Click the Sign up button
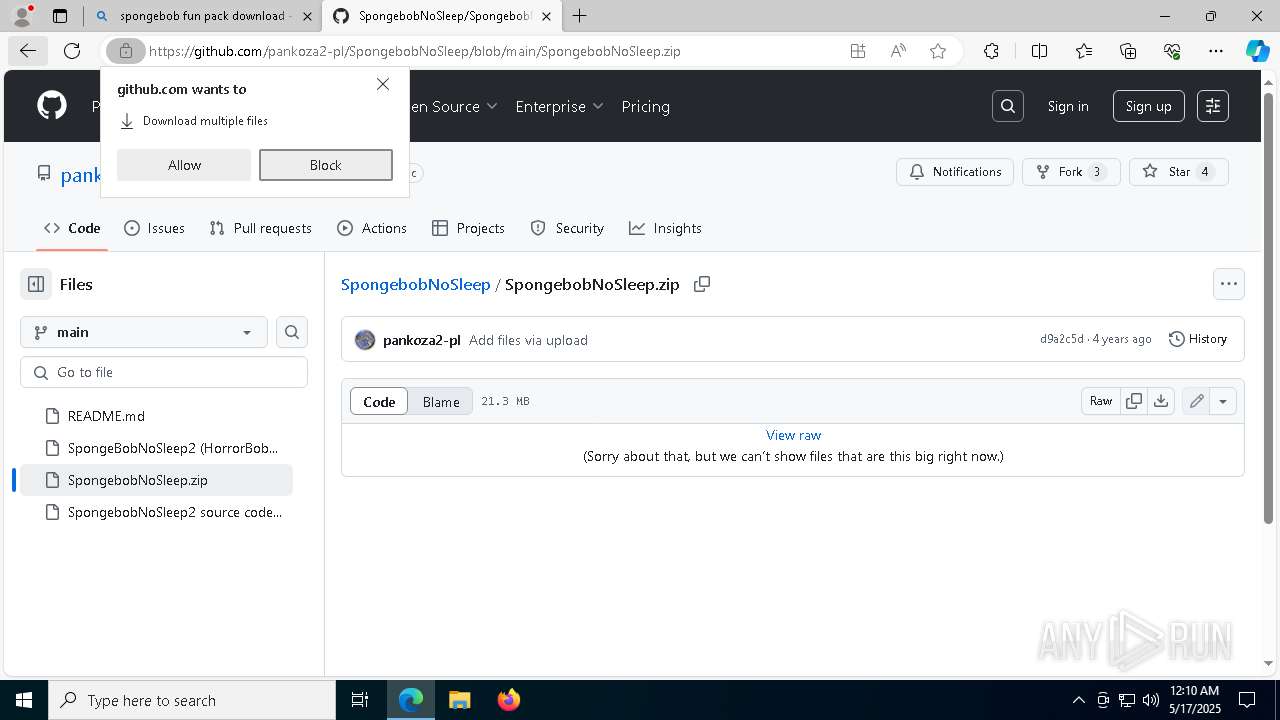This screenshot has width=1280, height=720. coord(1149,106)
